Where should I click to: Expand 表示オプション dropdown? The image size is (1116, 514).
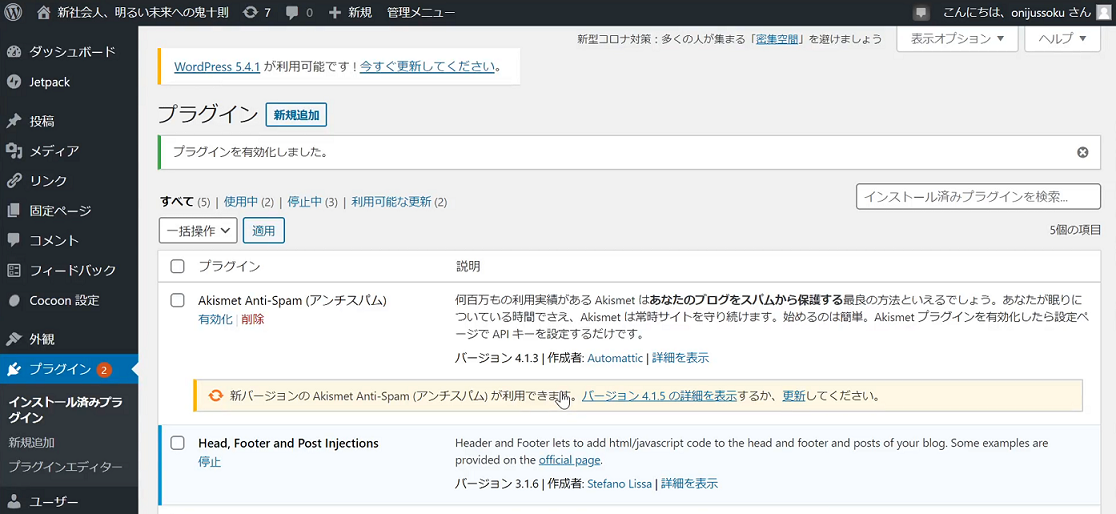coord(957,38)
